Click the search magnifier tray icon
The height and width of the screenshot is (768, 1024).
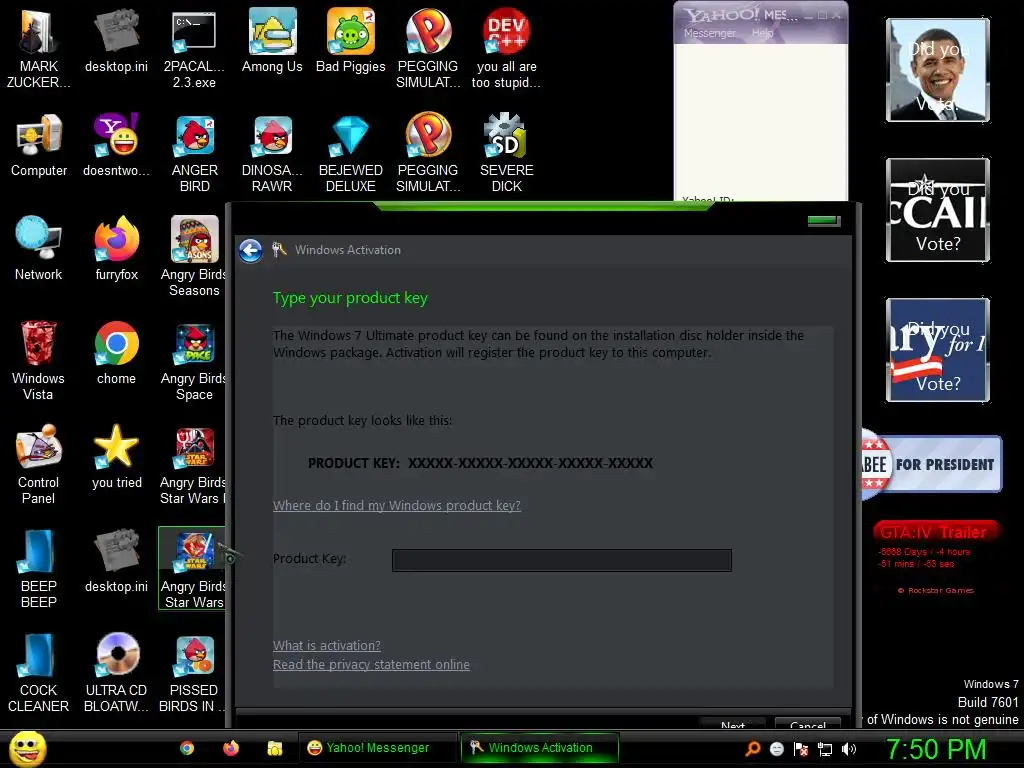tap(752, 749)
